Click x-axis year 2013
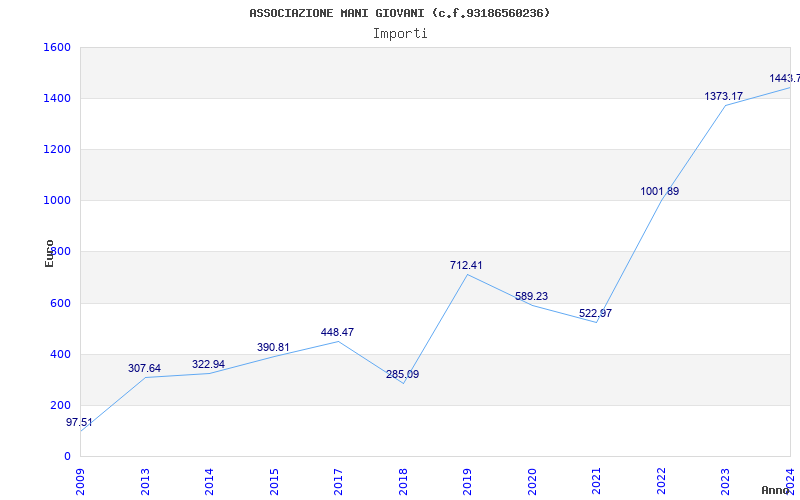Screen dimensions: 800x500 coord(145,482)
